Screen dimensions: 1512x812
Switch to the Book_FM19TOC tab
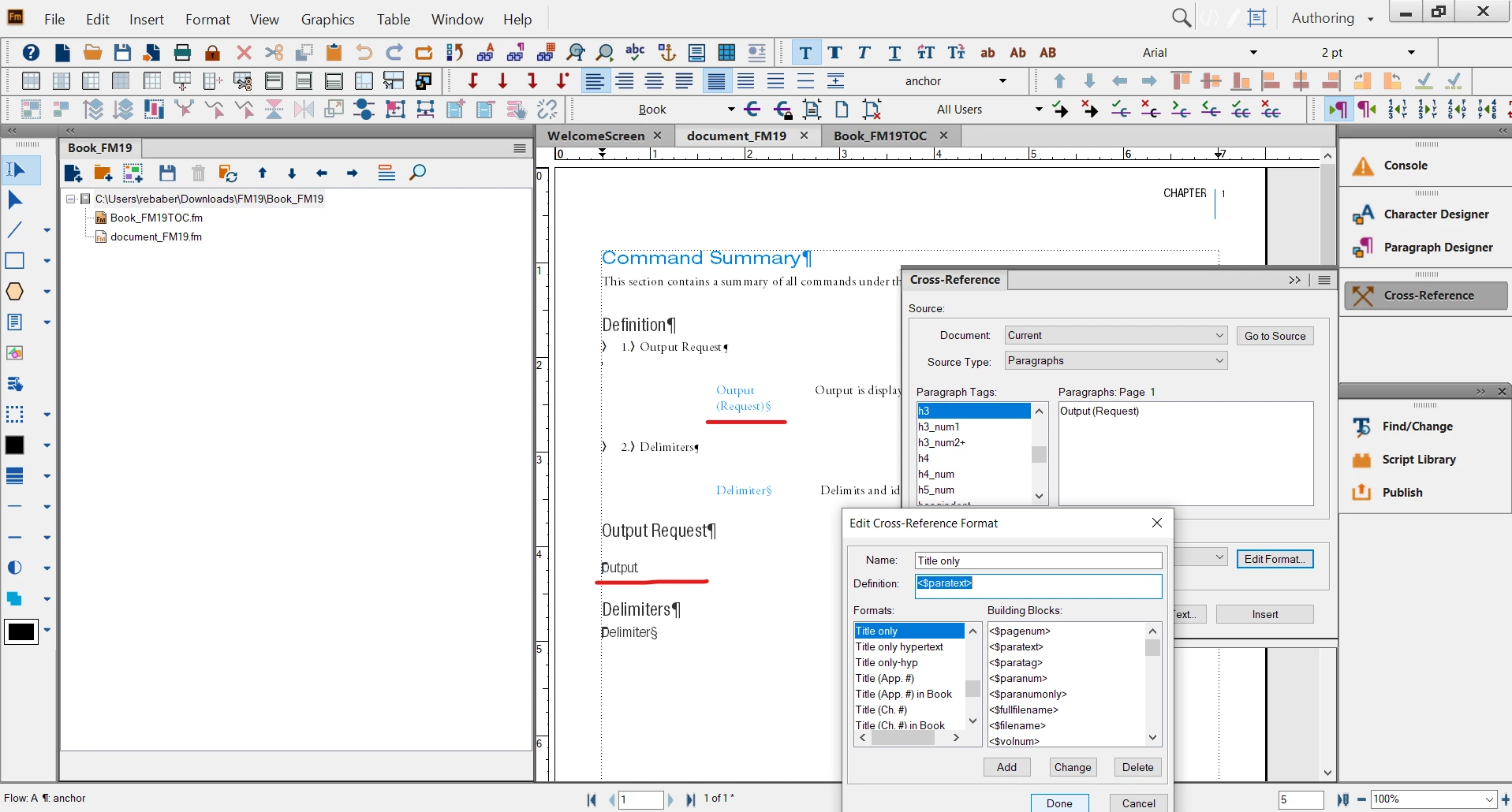click(880, 136)
